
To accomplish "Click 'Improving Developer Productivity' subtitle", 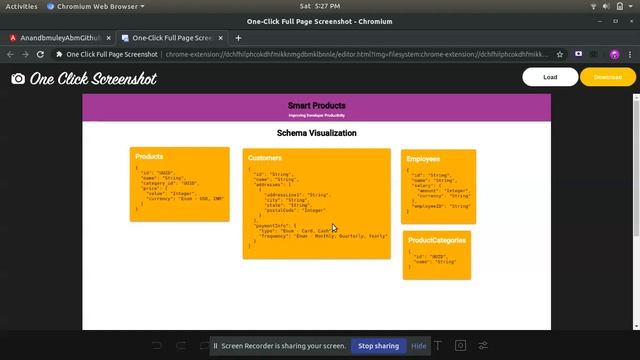I will click(316, 116).
